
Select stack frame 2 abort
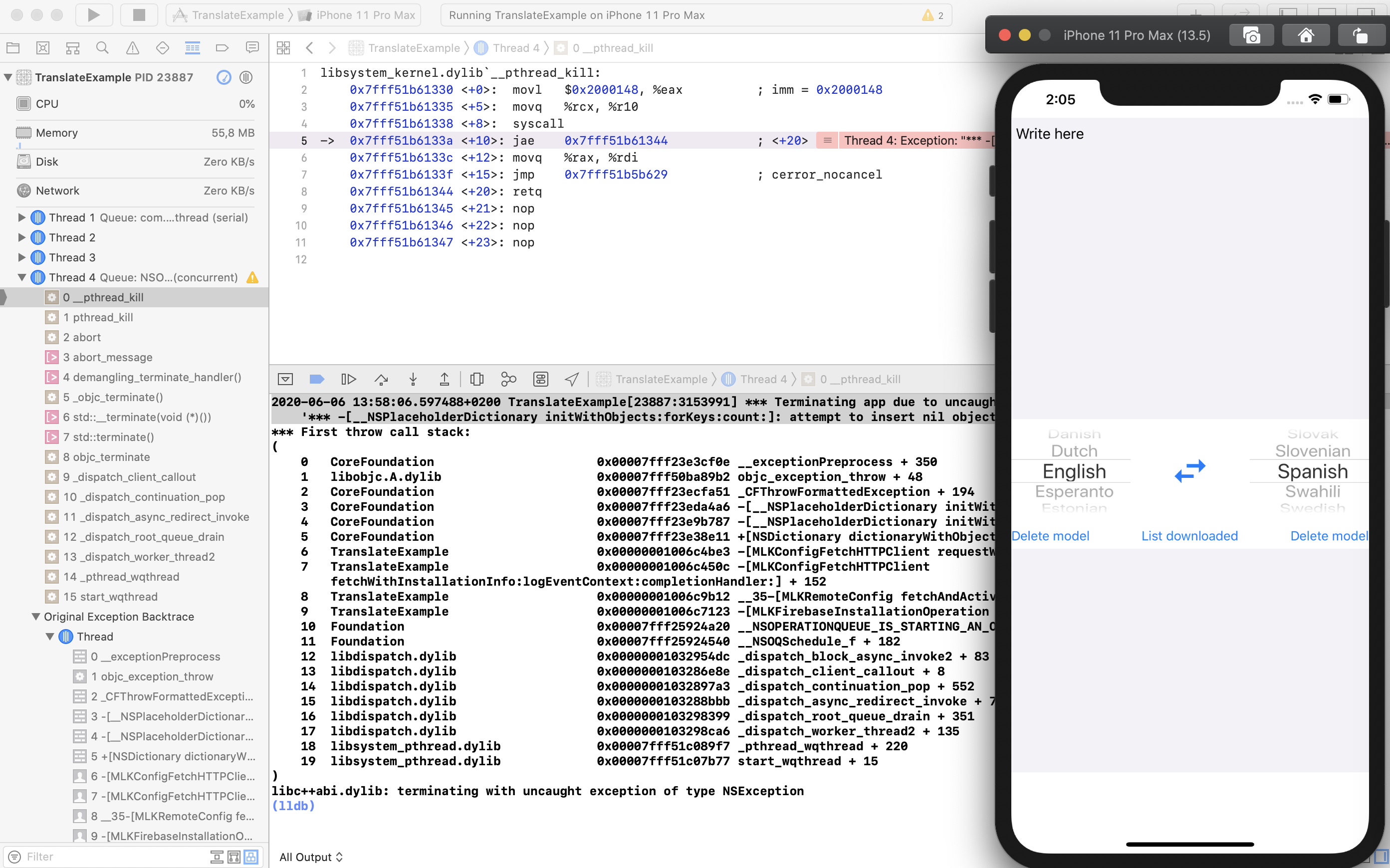(134, 338)
